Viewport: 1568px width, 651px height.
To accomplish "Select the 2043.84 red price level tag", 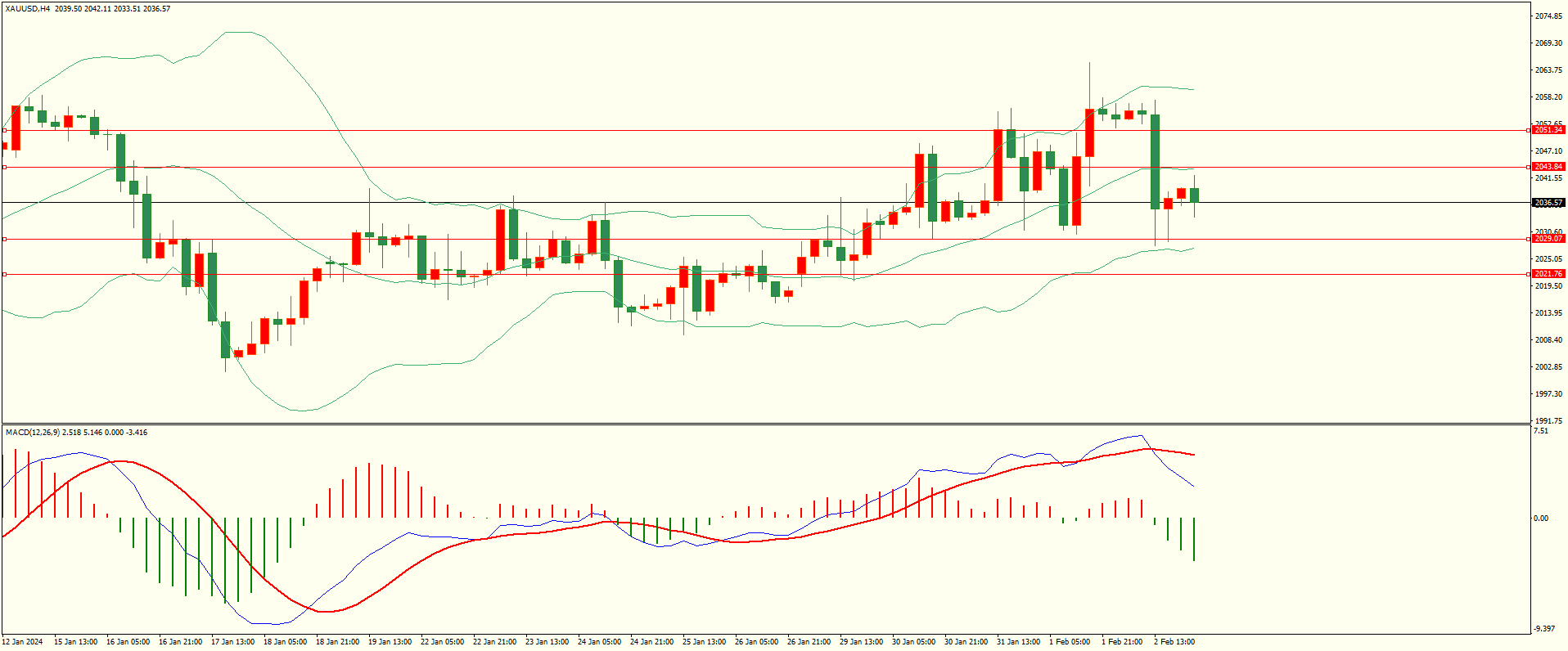I will click(x=1548, y=167).
